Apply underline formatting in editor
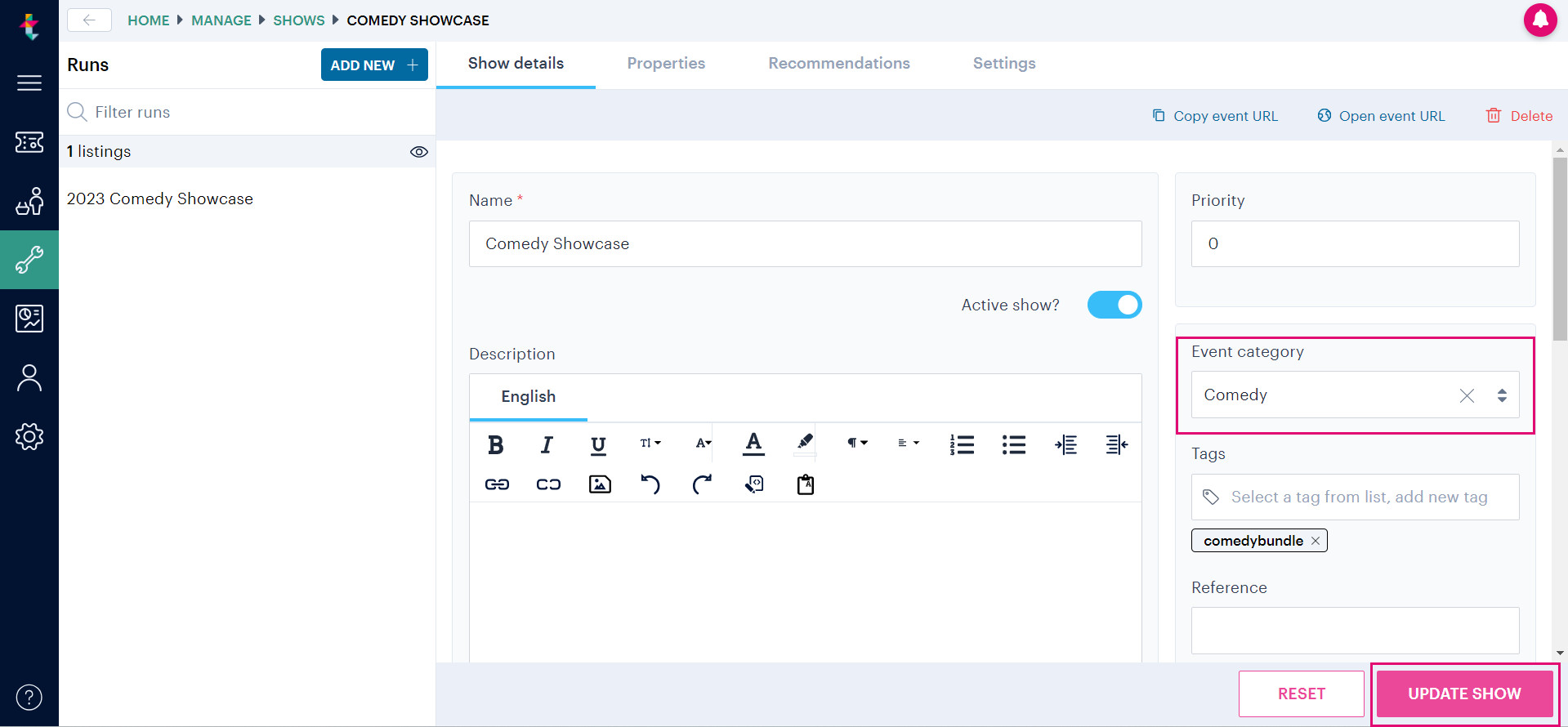 598,444
